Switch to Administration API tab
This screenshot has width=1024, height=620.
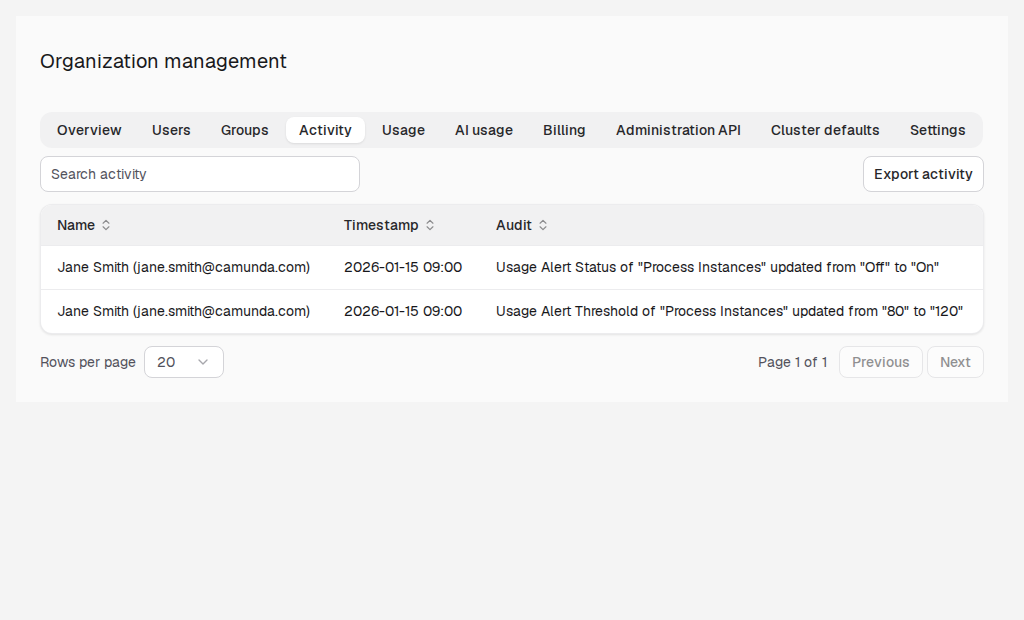(x=678, y=130)
